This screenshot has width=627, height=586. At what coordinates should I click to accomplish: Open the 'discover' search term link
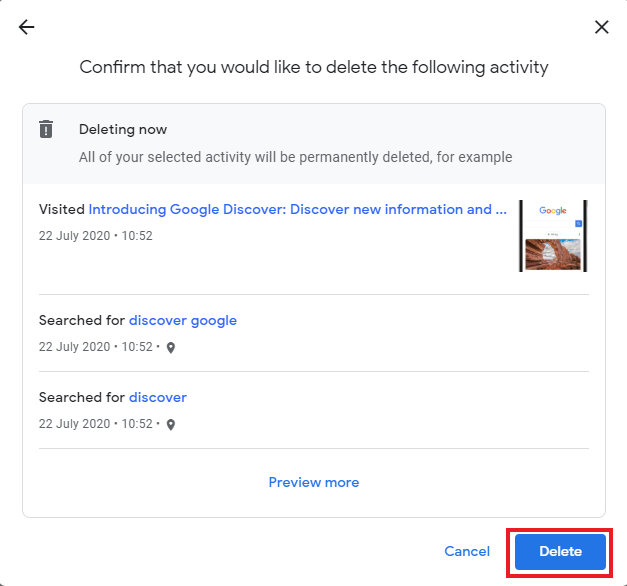158,398
